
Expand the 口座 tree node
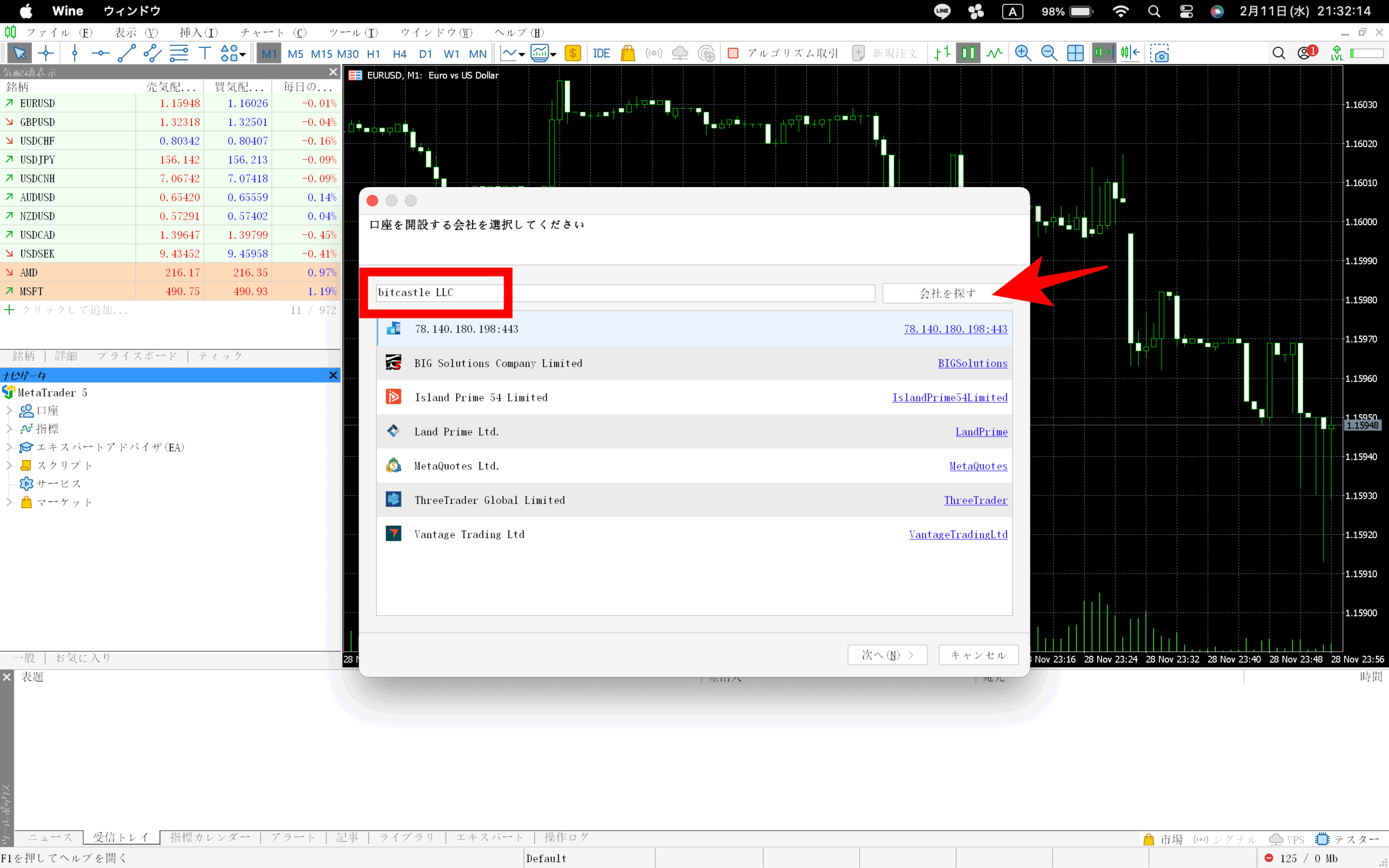[x=9, y=411]
